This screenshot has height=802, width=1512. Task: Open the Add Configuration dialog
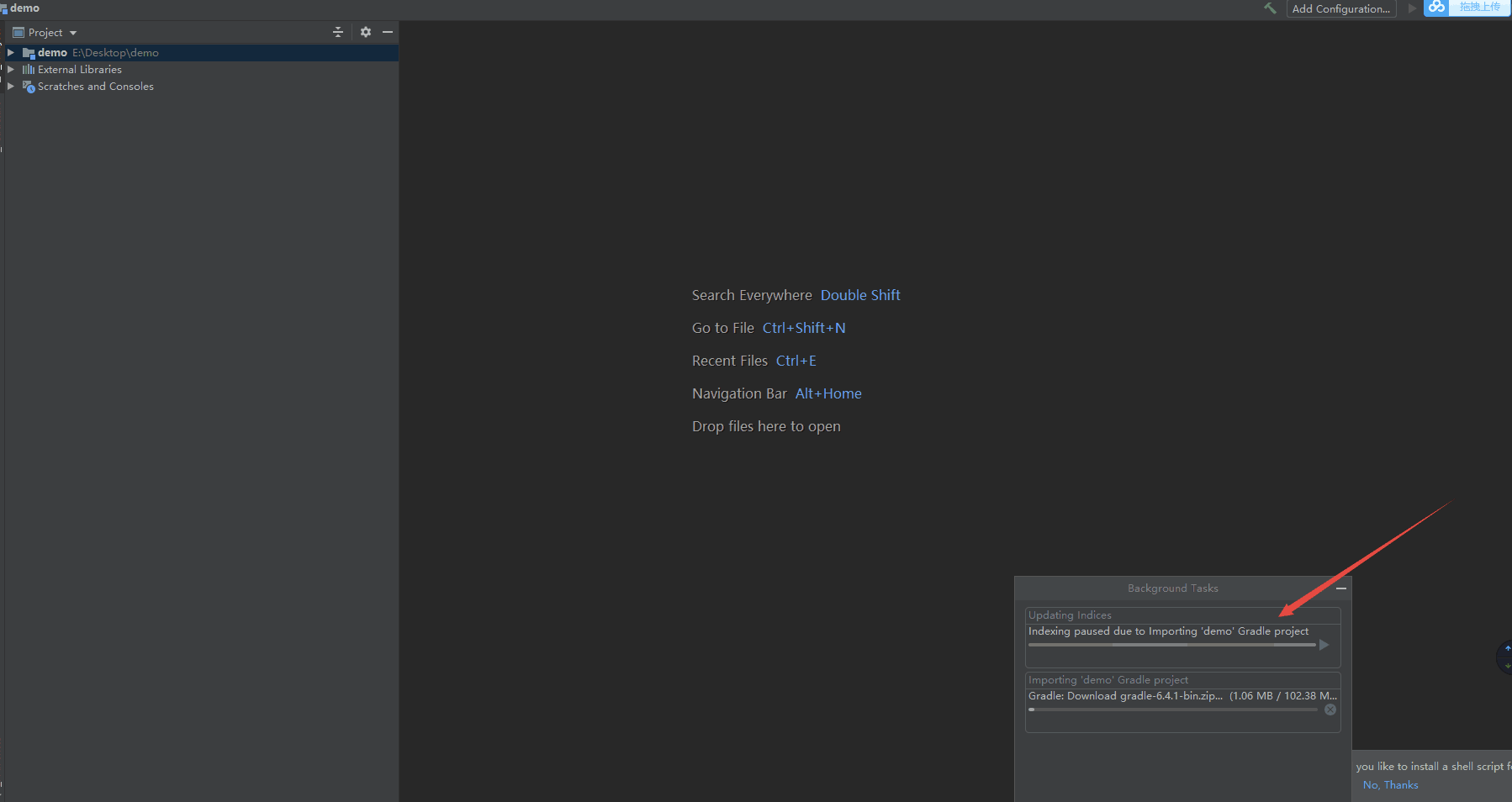coord(1340,8)
